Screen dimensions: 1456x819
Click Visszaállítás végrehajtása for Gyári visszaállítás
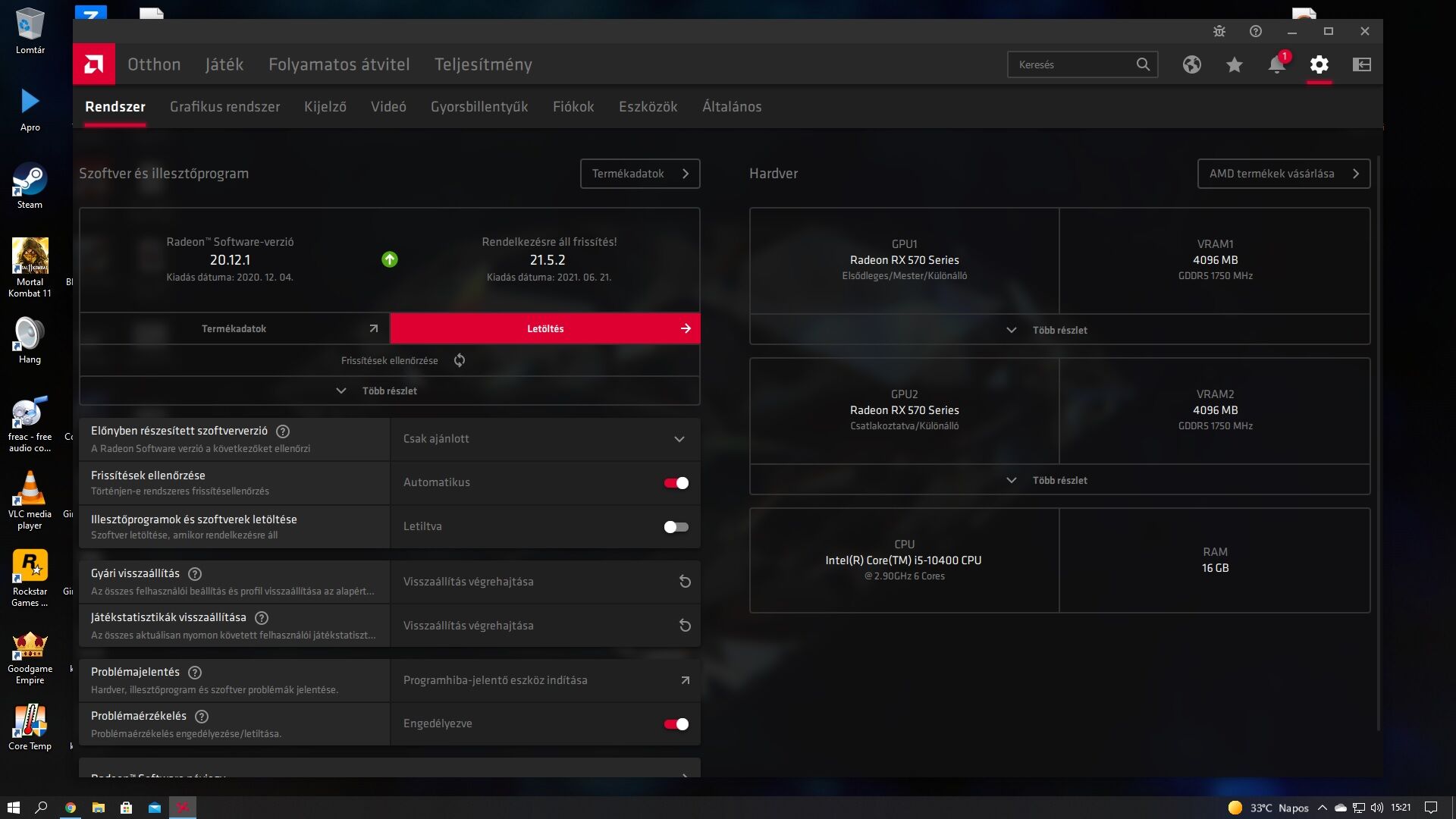click(x=544, y=582)
